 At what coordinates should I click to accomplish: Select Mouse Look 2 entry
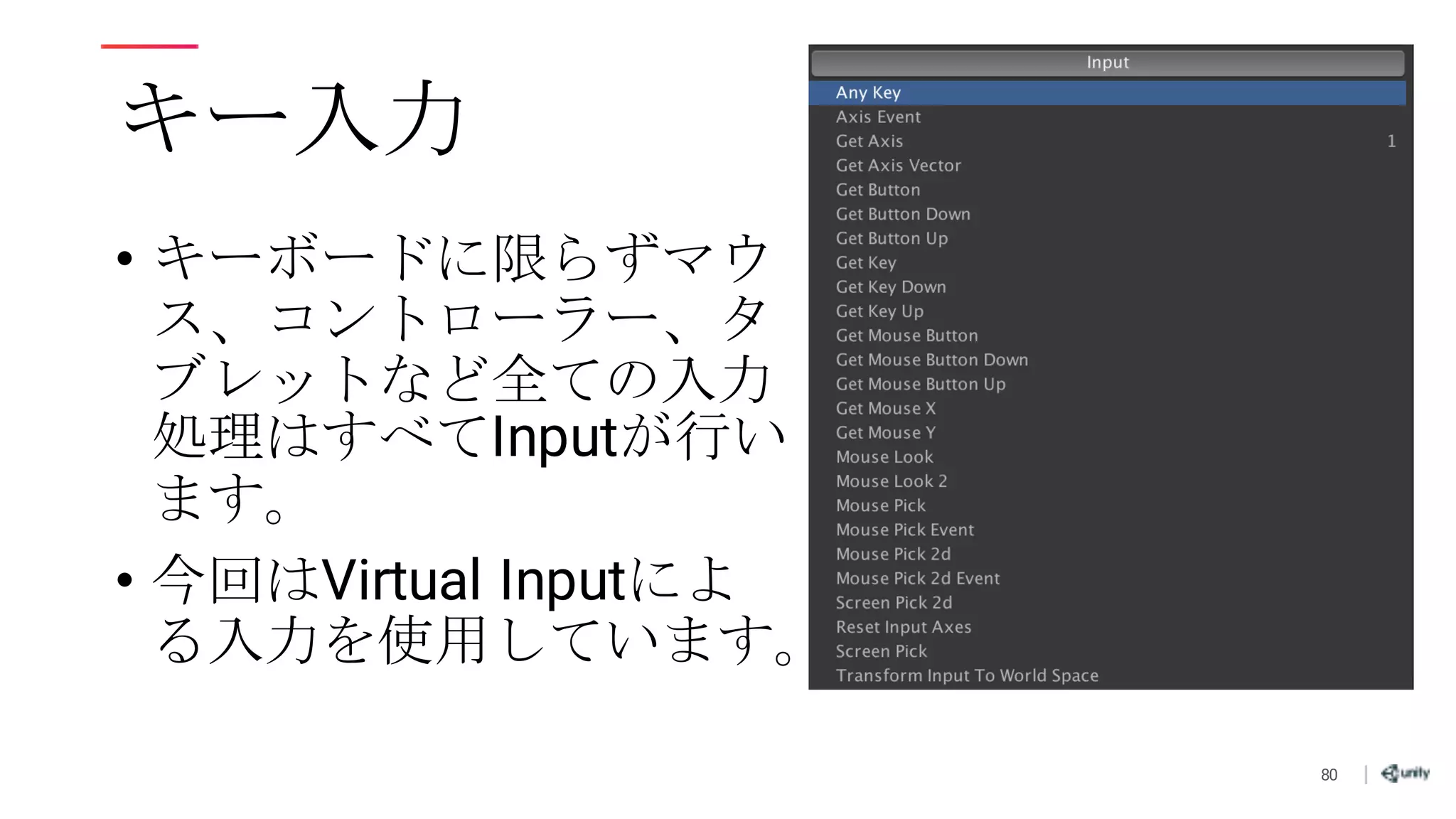tap(892, 481)
